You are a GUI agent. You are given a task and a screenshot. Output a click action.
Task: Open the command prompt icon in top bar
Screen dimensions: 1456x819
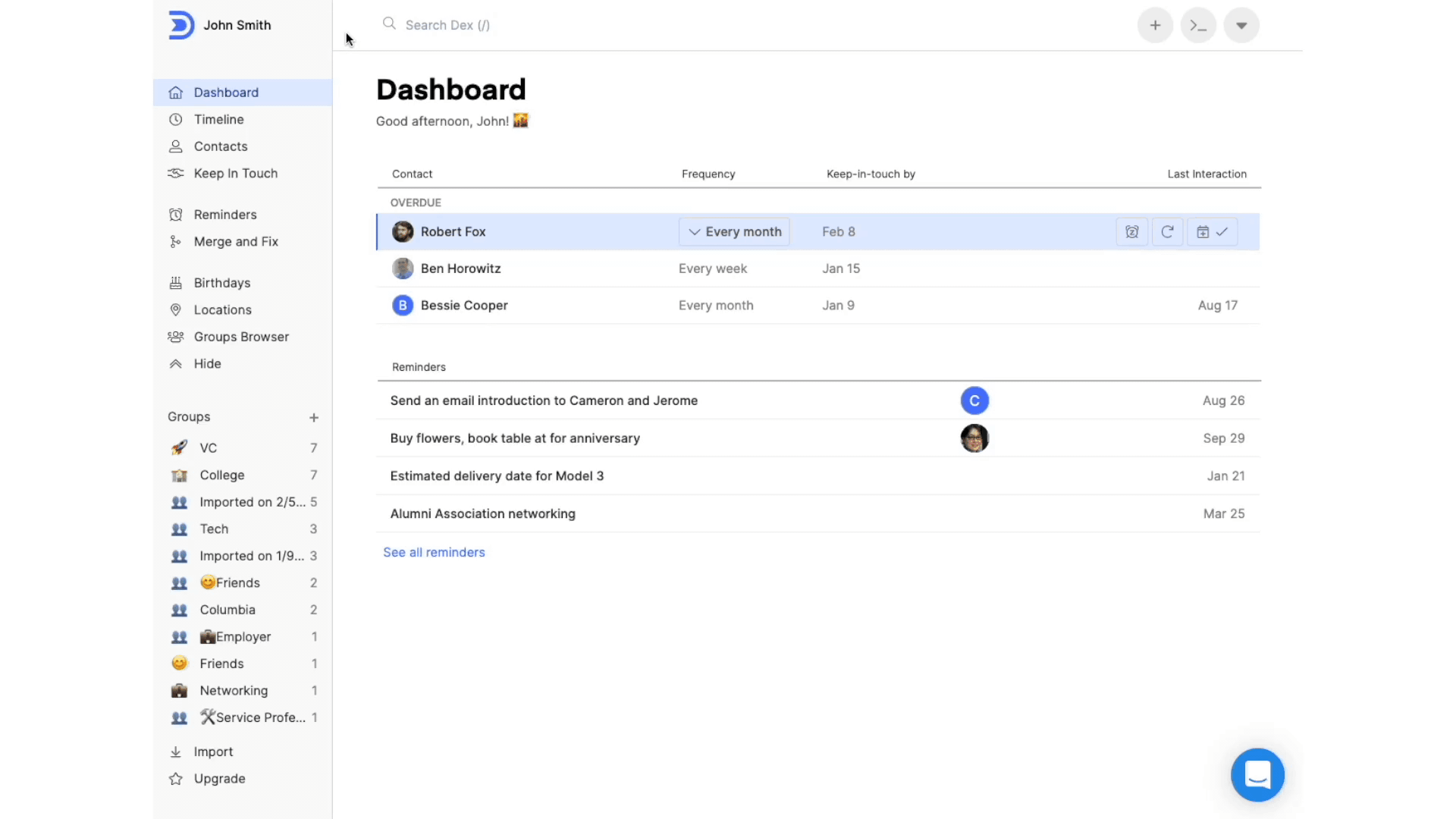click(x=1198, y=26)
